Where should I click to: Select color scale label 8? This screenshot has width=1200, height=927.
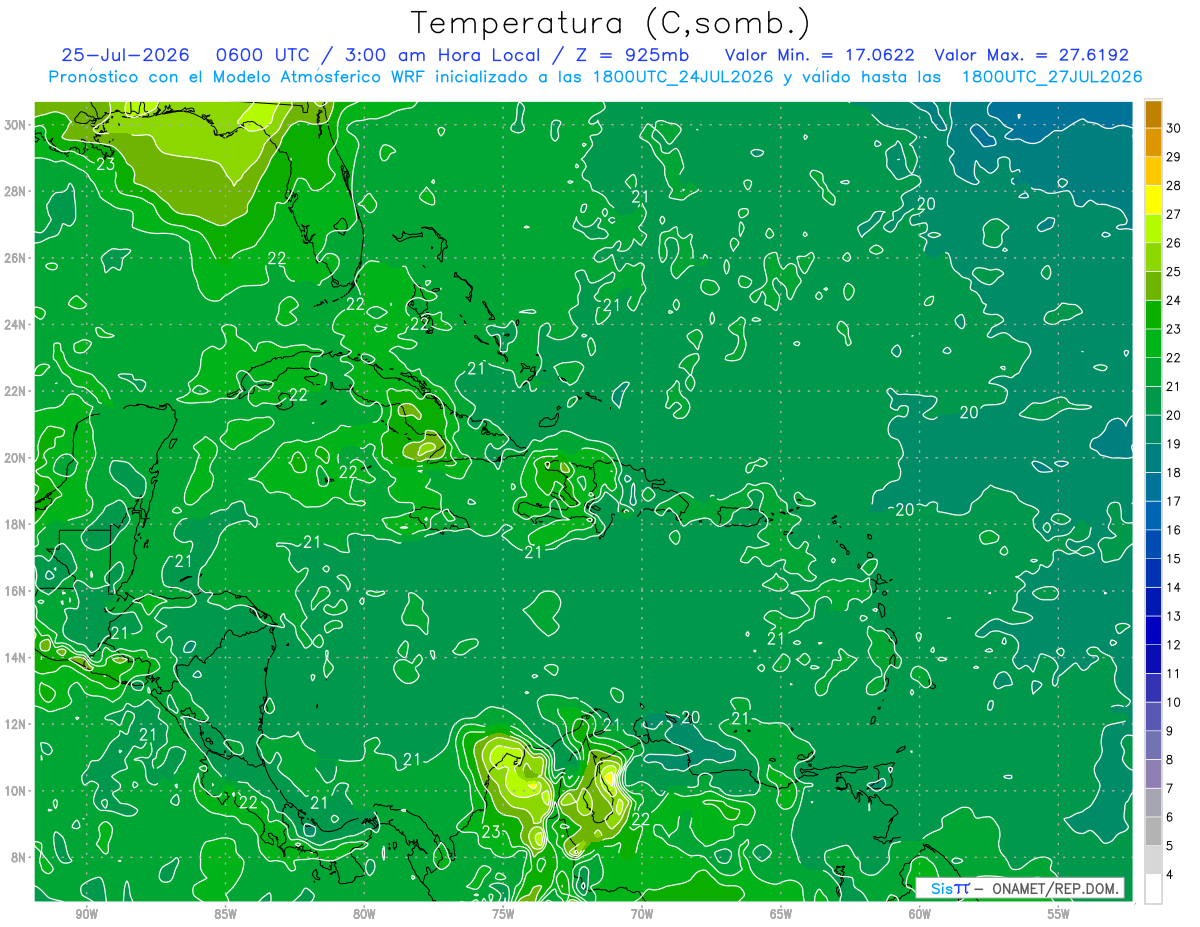1170,759
